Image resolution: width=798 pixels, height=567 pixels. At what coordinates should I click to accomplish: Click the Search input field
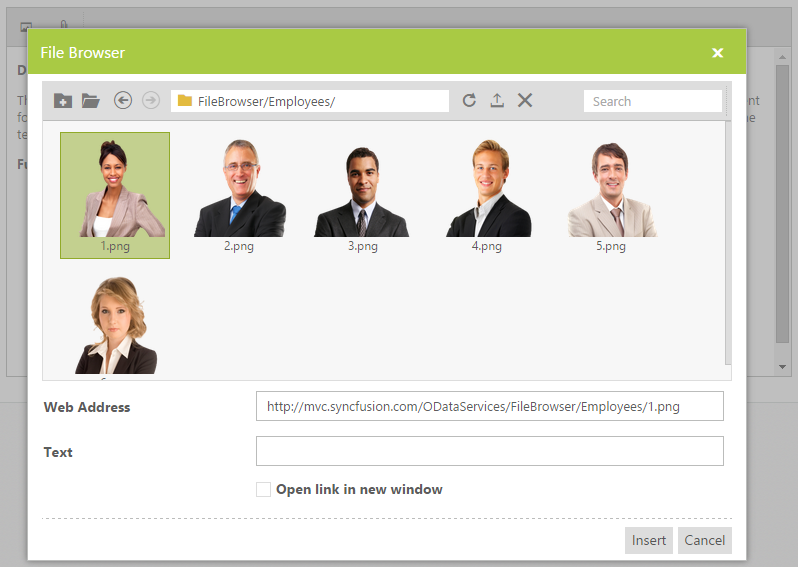point(653,101)
